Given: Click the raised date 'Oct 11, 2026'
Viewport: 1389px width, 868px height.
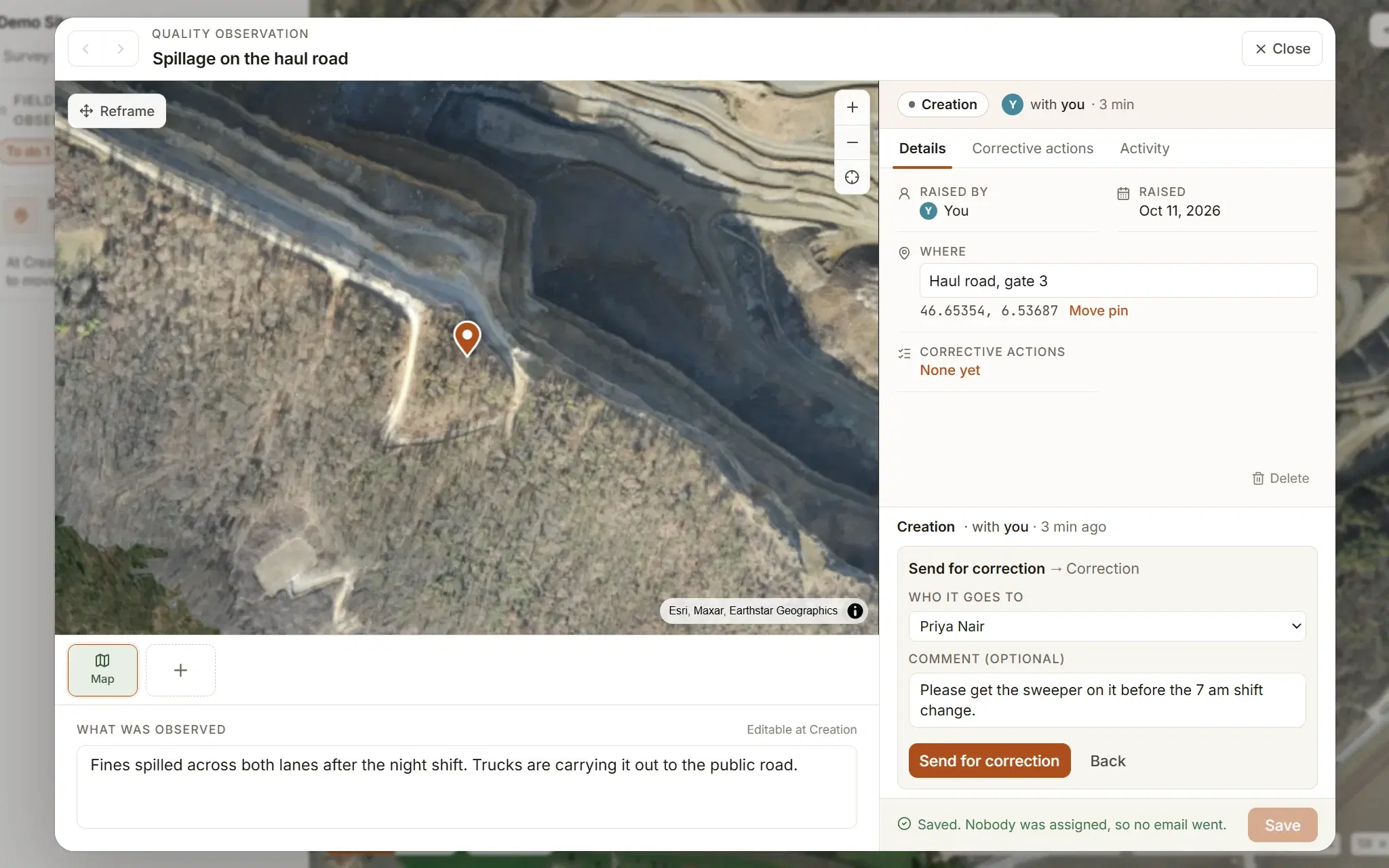Looking at the screenshot, I should click(x=1179, y=211).
